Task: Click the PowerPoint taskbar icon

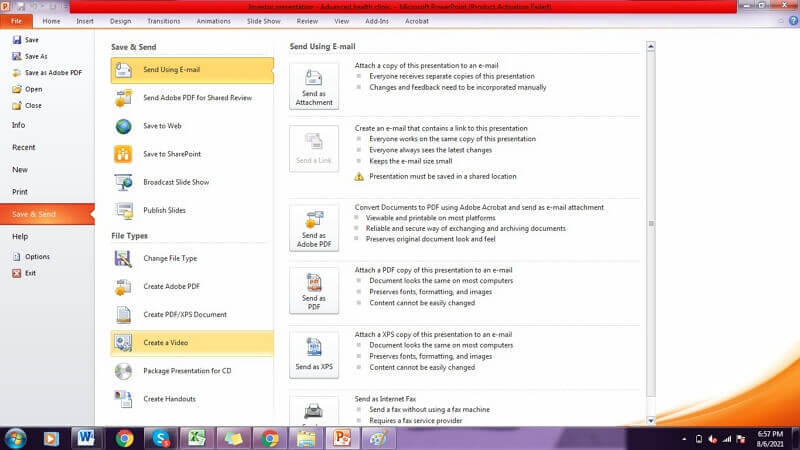Action: pyautogui.click(x=342, y=438)
